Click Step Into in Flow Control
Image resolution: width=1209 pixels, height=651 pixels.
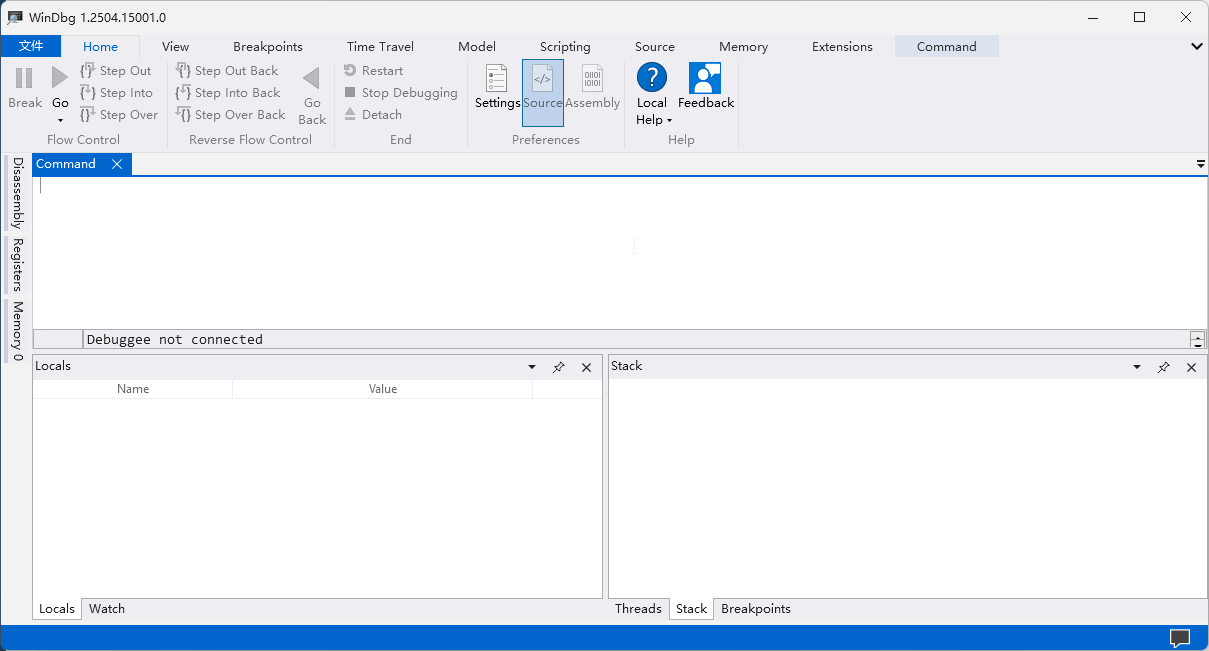pyautogui.click(x=116, y=93)
